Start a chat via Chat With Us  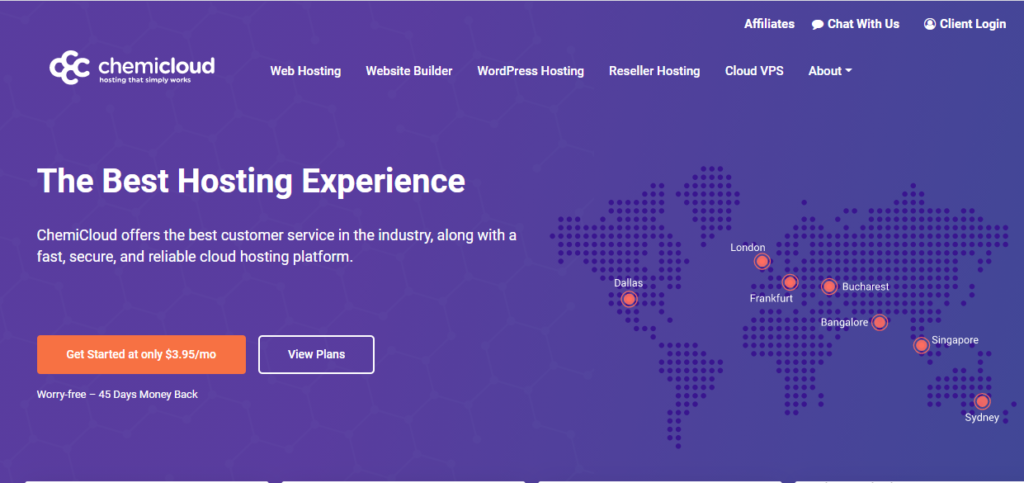(x=856, y=24)
